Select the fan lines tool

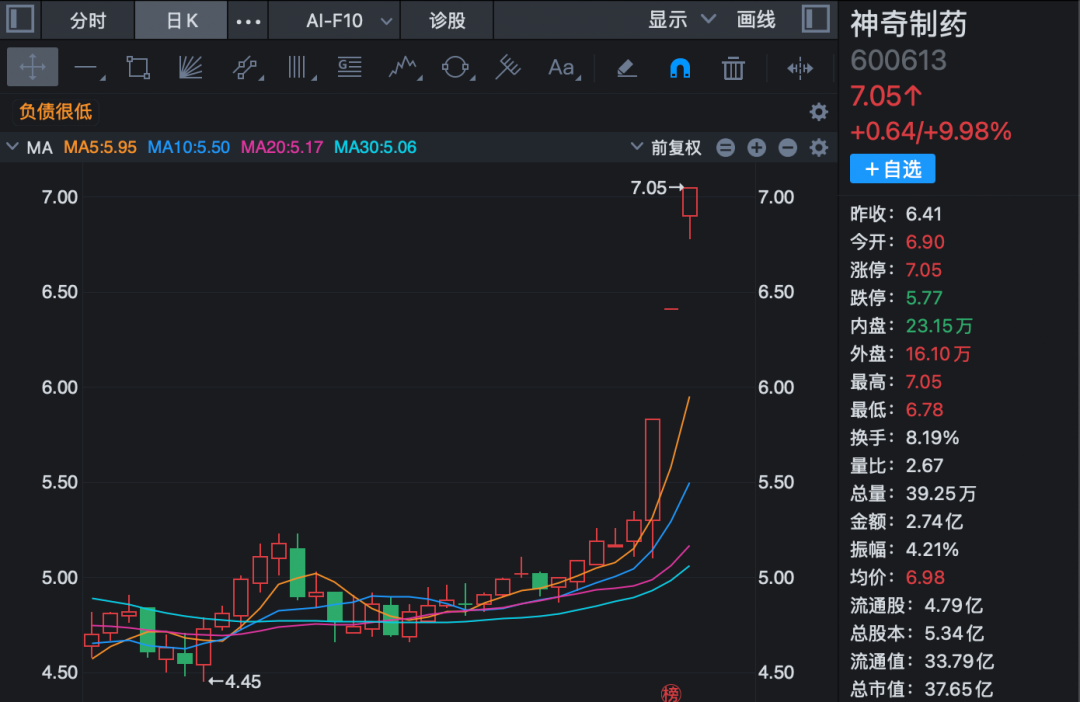190,68
